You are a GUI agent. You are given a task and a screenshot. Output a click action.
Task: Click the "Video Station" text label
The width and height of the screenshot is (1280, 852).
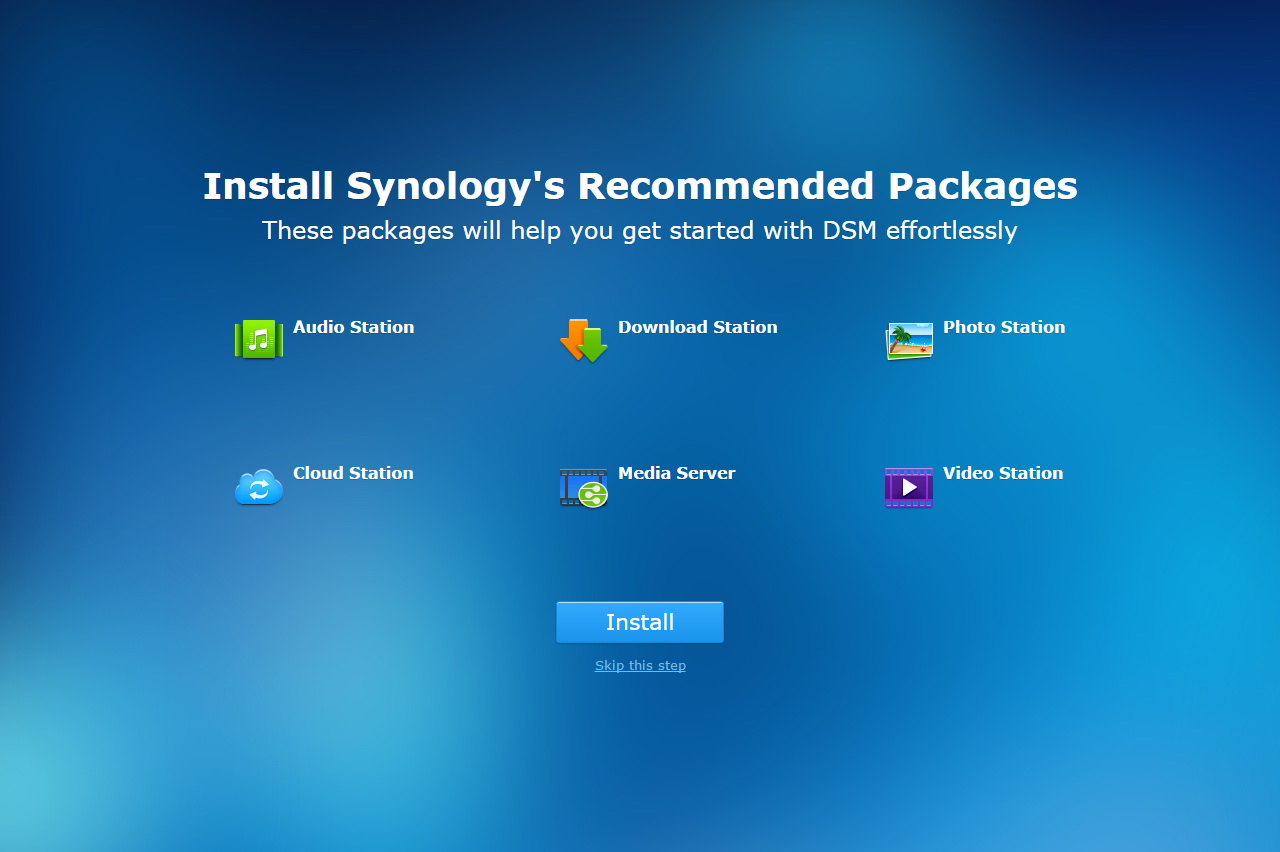tap(1002, 473)
